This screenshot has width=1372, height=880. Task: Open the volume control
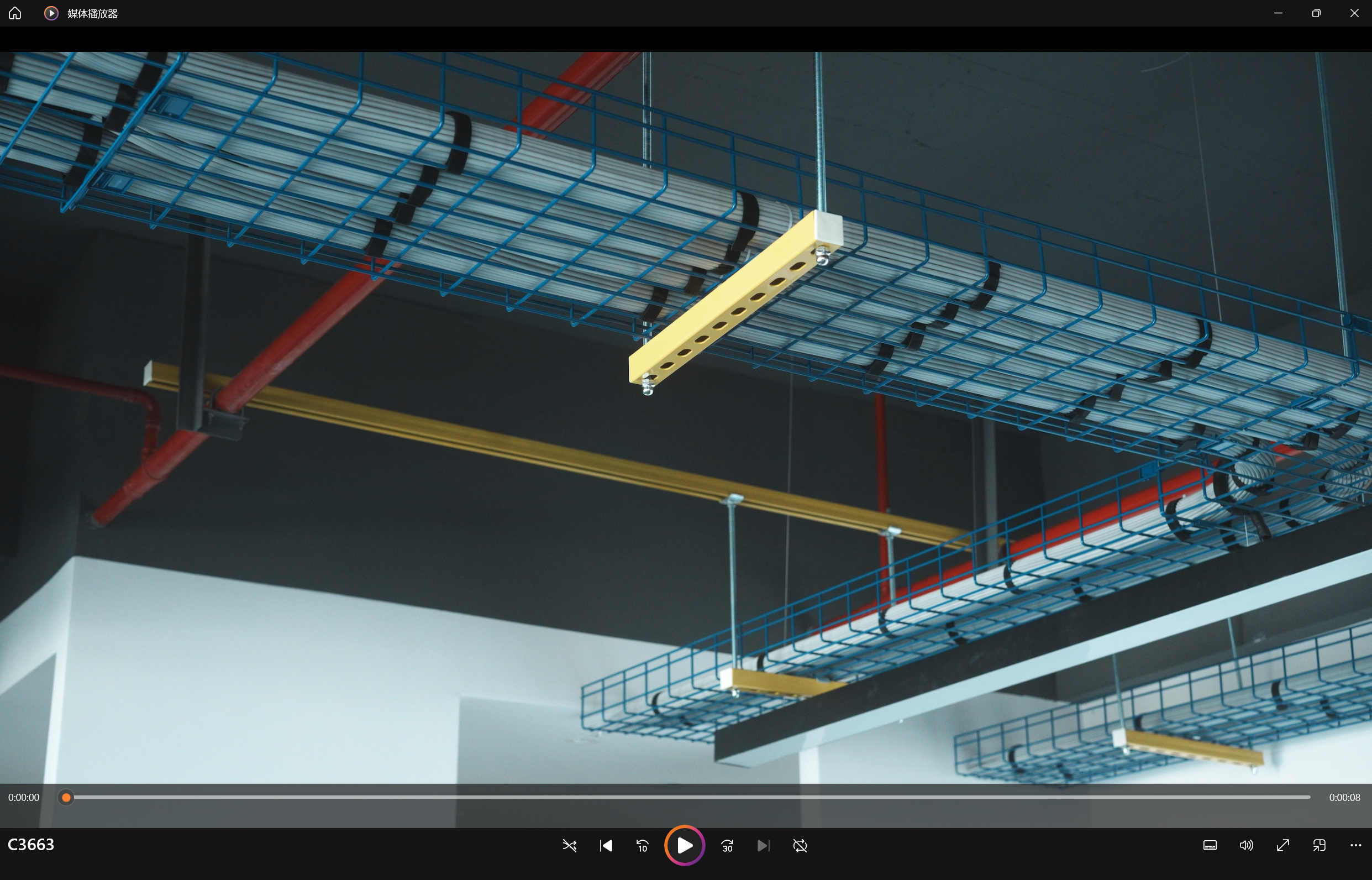[1247, 846]
